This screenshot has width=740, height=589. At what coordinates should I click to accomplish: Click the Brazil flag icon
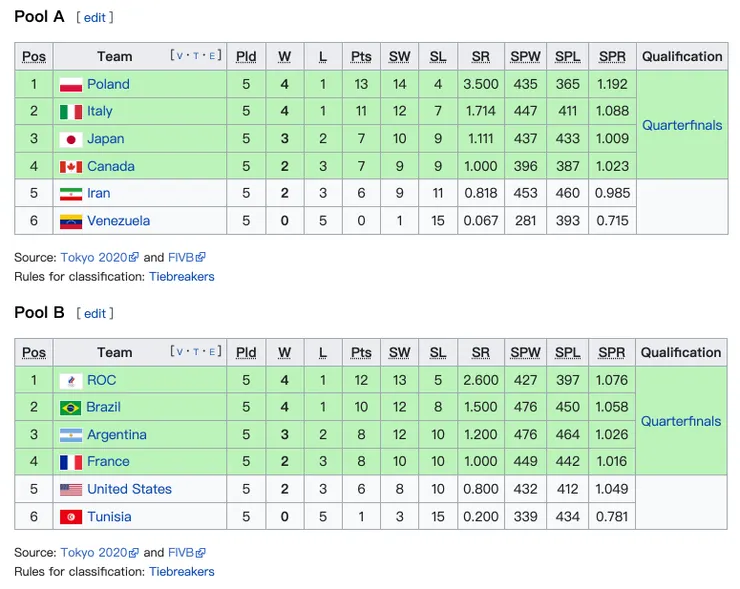click(x=70, y=407)
